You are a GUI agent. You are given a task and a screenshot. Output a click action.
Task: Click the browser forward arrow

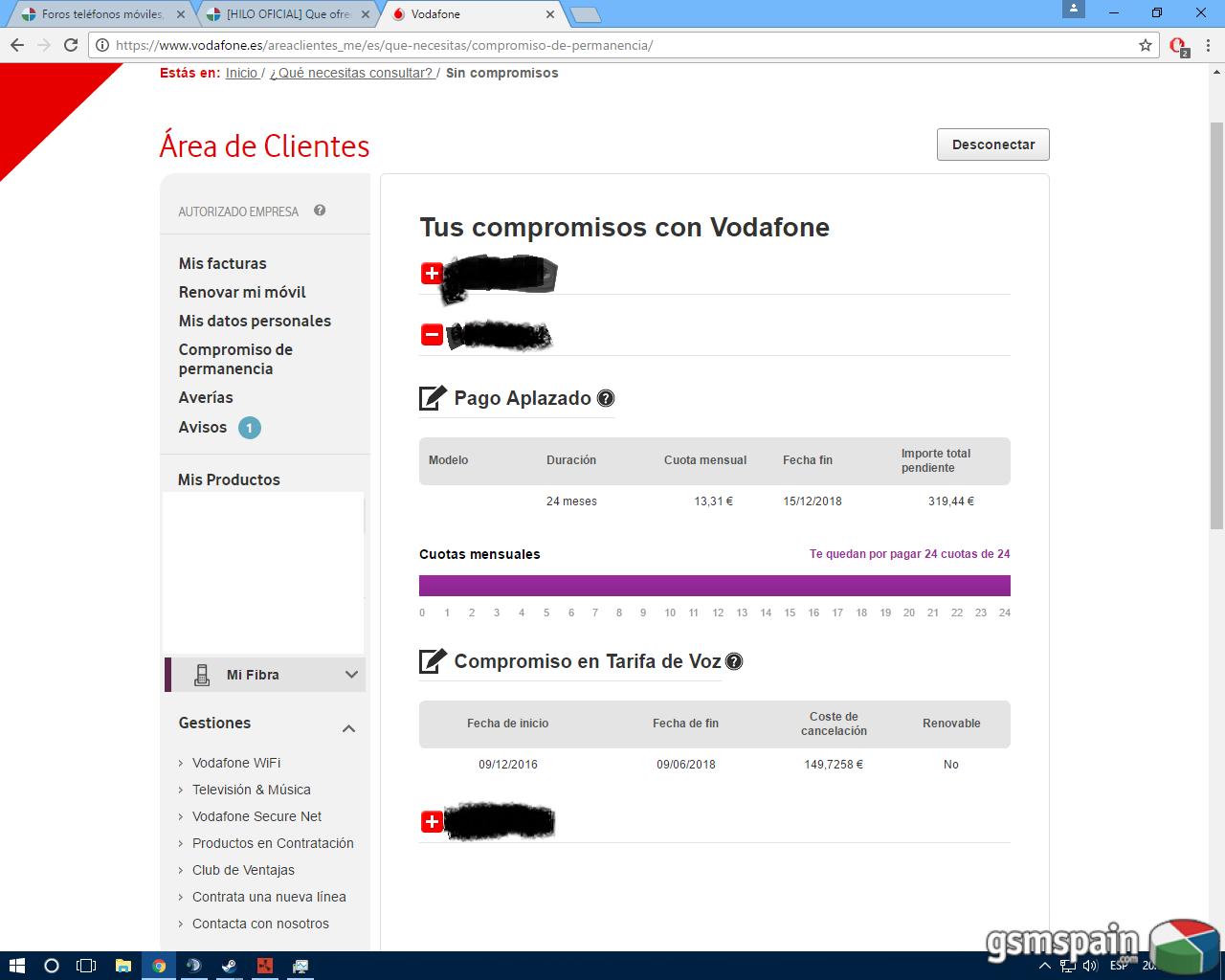coord(44,45)
